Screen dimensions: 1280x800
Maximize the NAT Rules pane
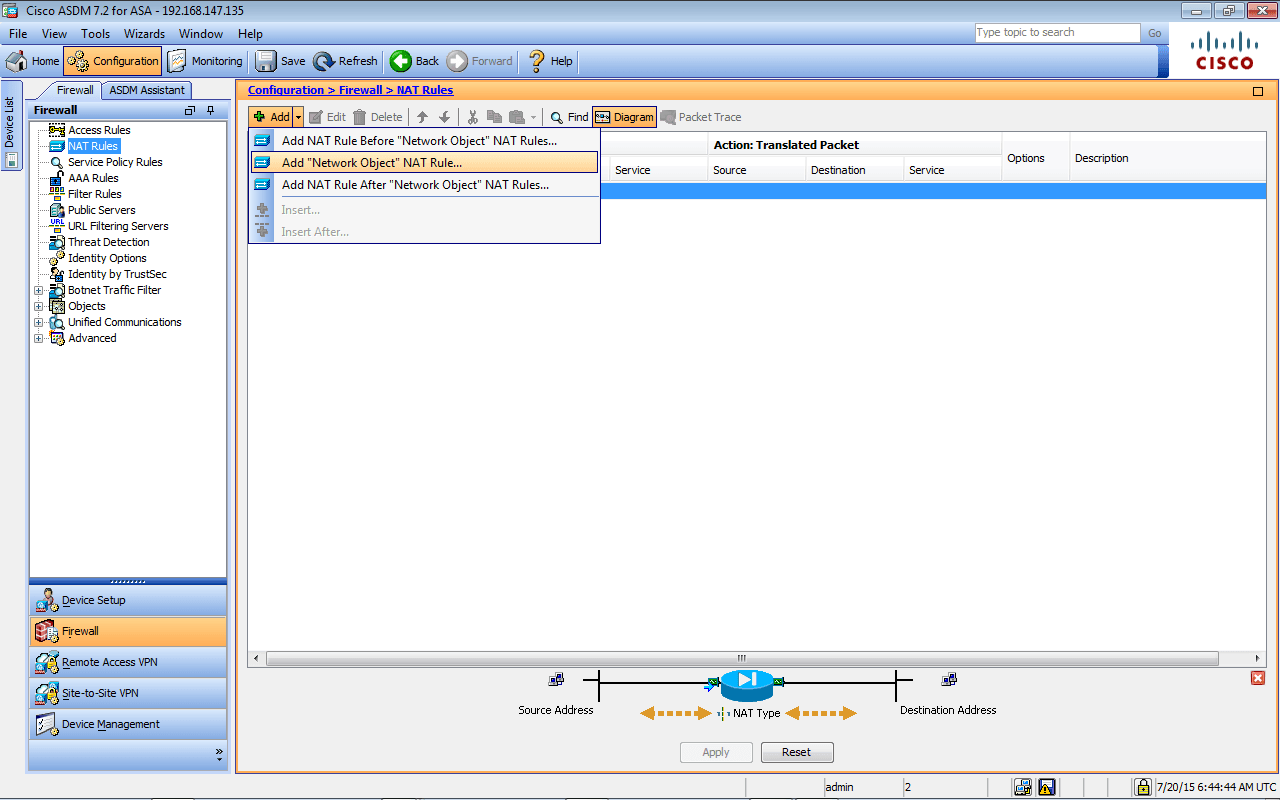coord(1258,91)
